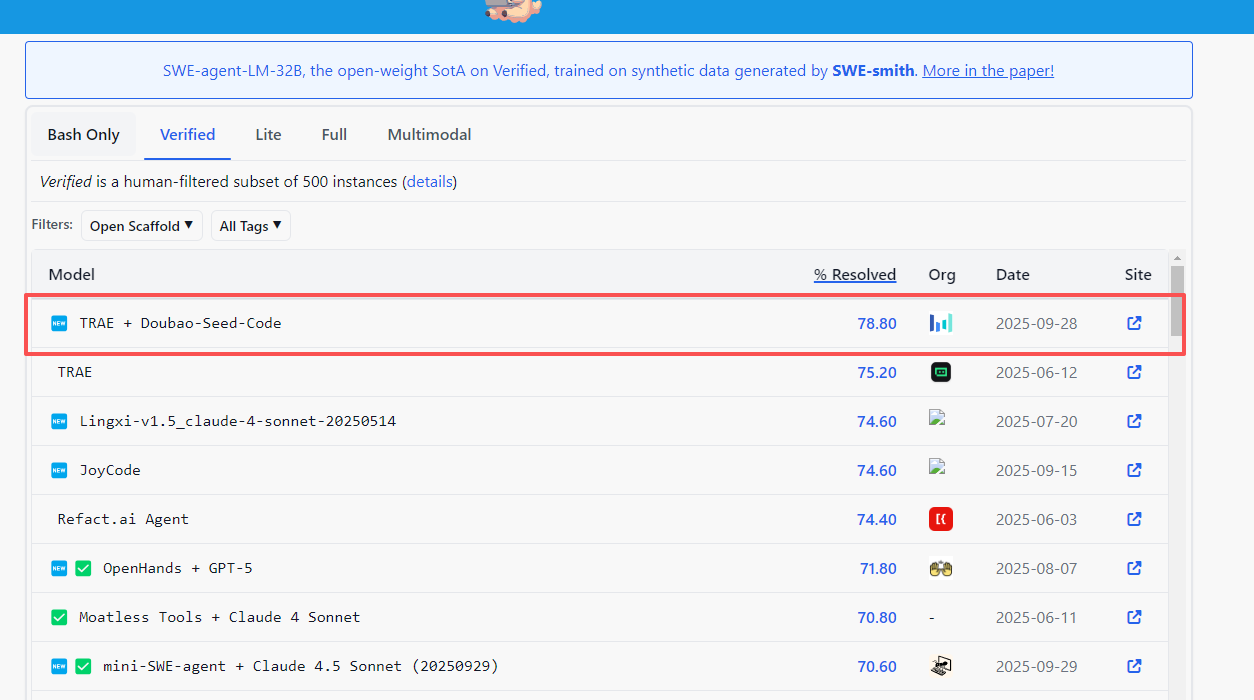Open the Open Scaffold filter dropdown

(x=142, y=226)
